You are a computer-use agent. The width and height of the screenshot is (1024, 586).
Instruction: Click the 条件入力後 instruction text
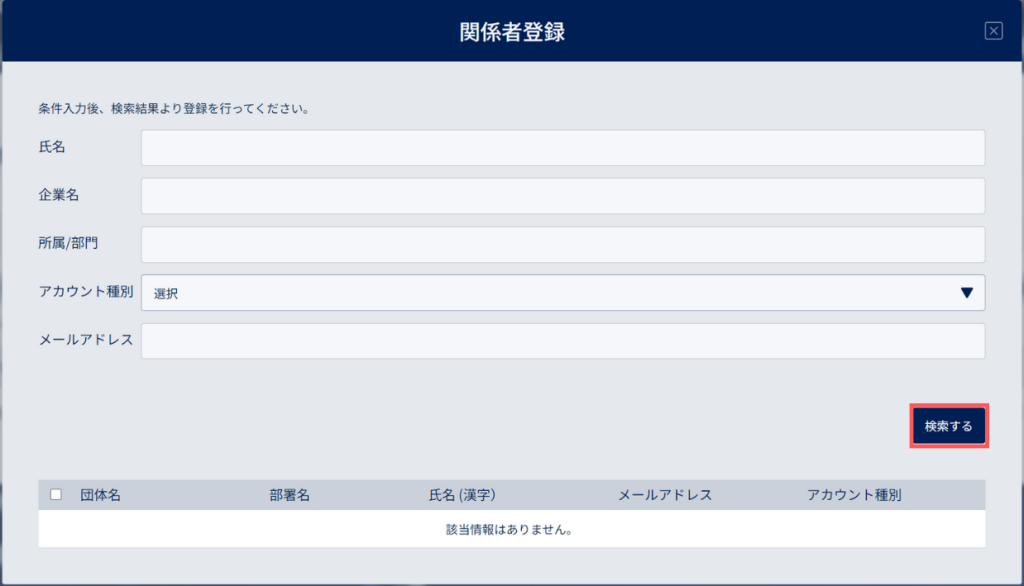pos(173,108)
